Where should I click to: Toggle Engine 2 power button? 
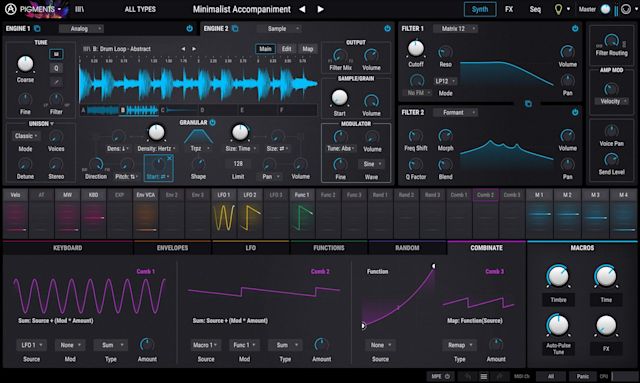click(387, 29)
